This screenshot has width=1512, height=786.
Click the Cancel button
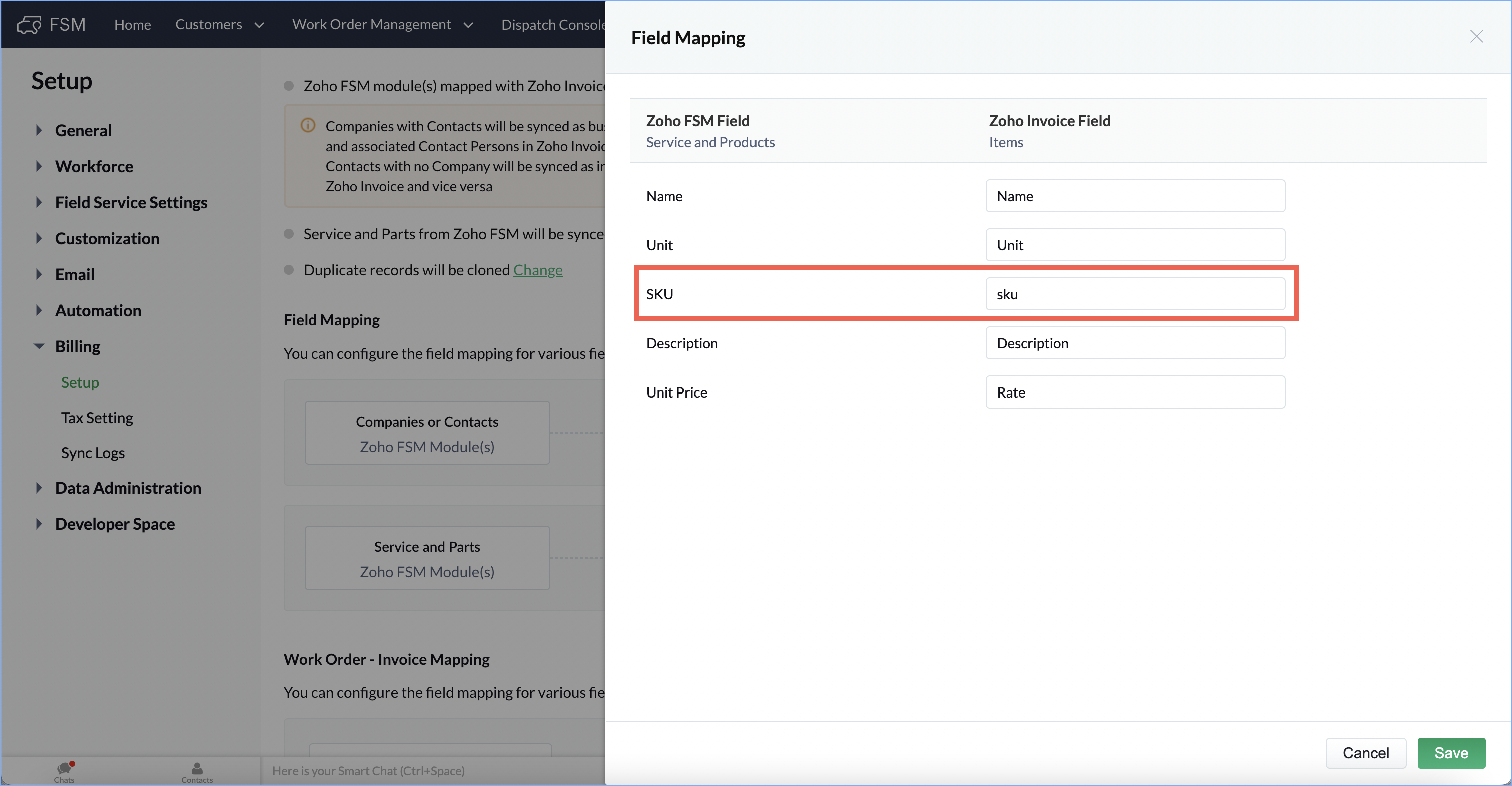click(x=1365, y=753)
